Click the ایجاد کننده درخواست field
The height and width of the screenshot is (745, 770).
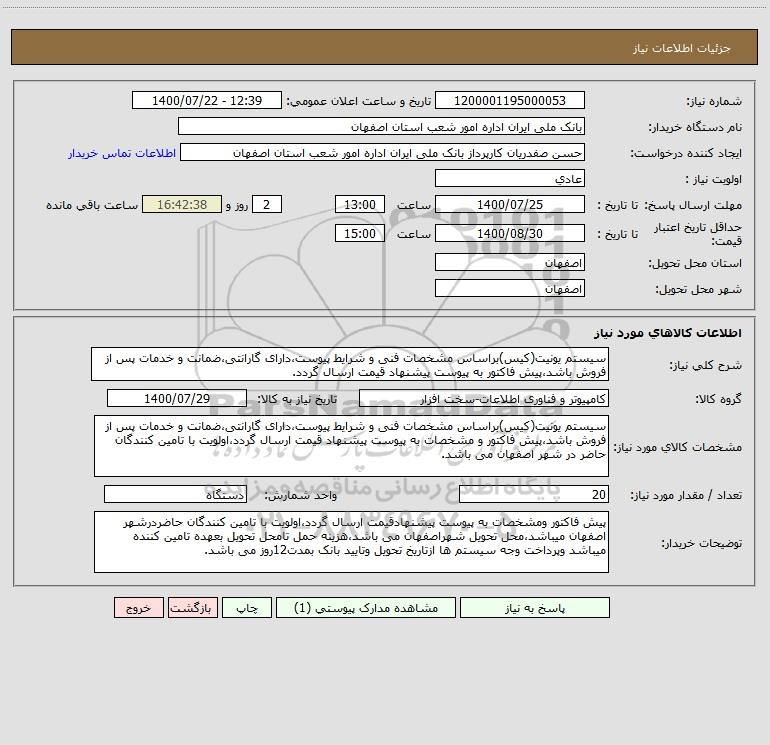click(383, 152)
